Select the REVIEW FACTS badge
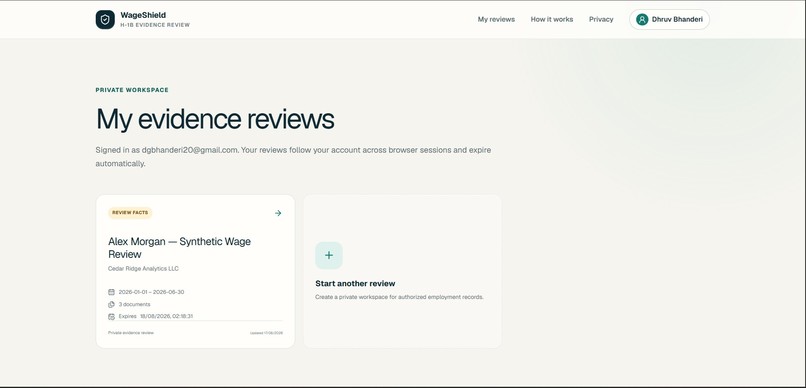The height and width of the screenshot is (388, 806). coord(130,213)
